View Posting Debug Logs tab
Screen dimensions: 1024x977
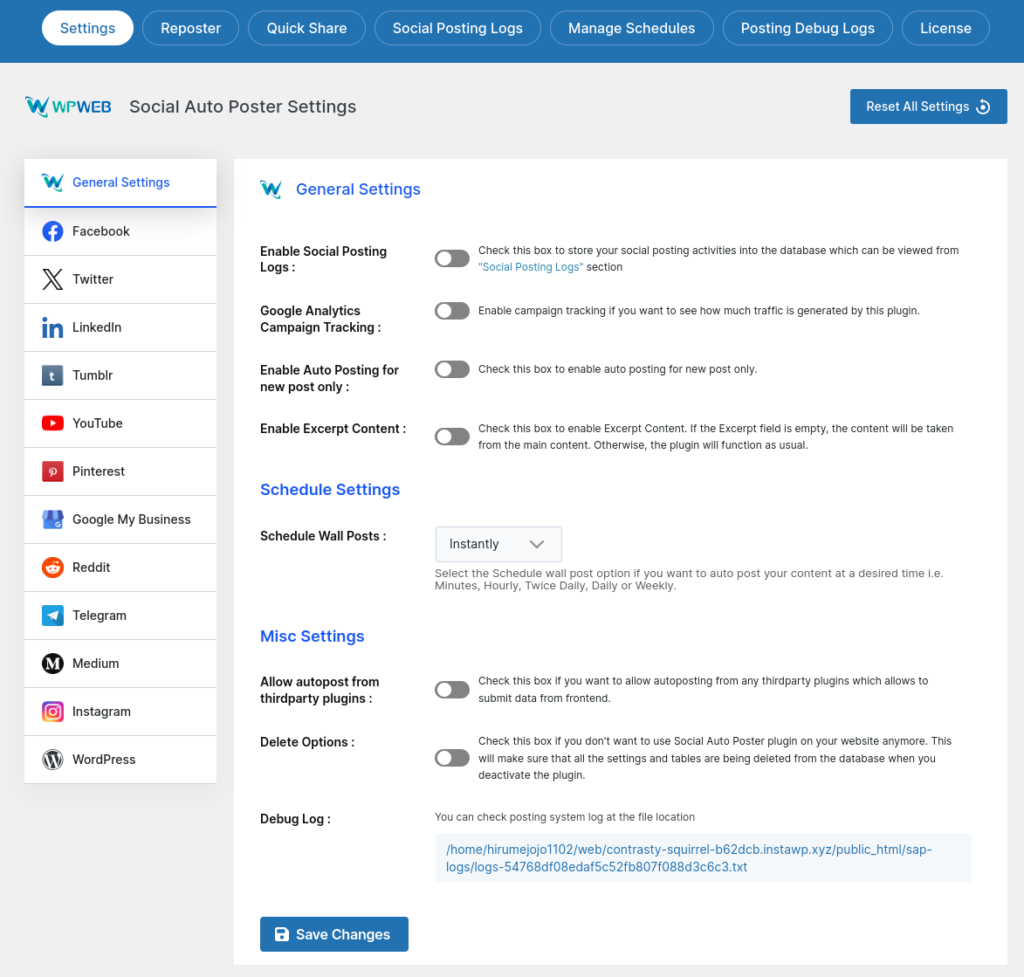point(807,28)
